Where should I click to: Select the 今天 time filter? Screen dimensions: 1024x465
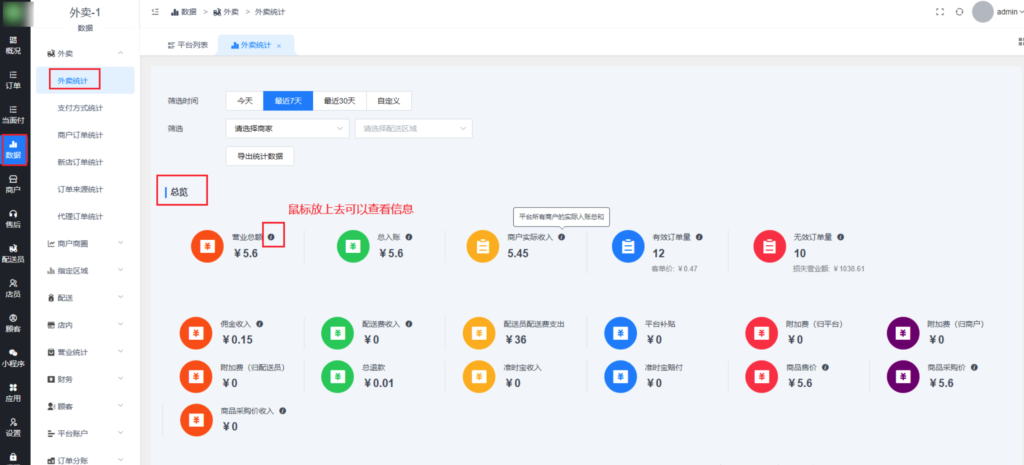pos(244,101)
